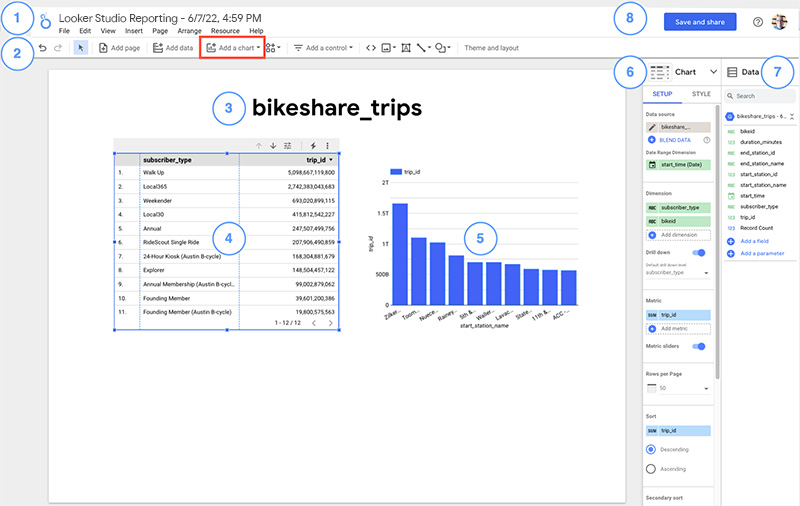This screenshot has height=506, width=800.
Task: Disable the Metric sliders switch
Action: 698,346
